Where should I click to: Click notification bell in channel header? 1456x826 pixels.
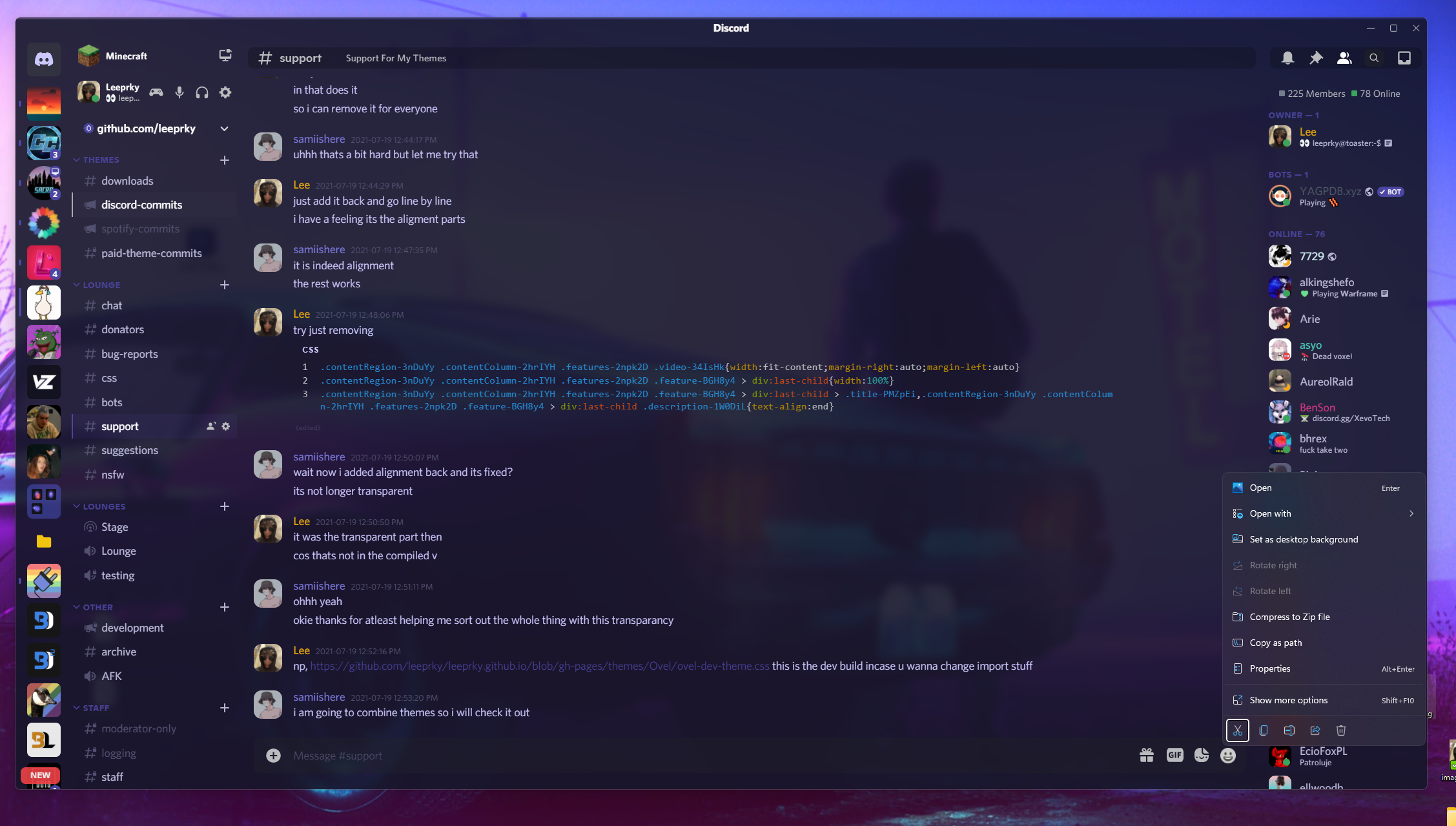1287,58
